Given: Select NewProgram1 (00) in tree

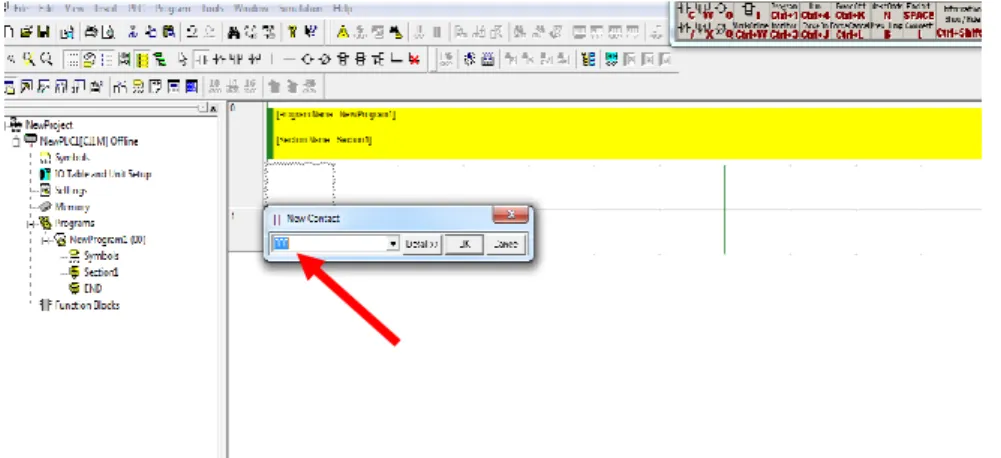Looking at the screenshot, I should pyautogui.click(x=108, y=240).
